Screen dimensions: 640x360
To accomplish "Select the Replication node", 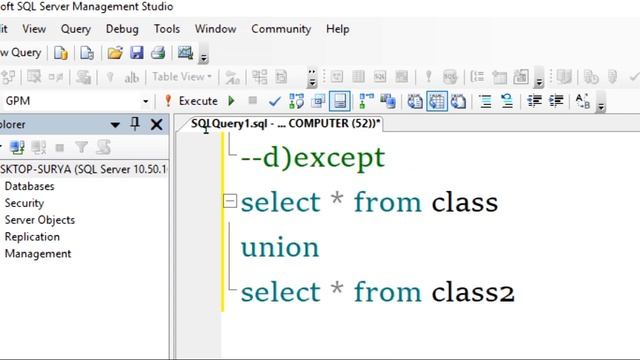I will tap(32, 237).
